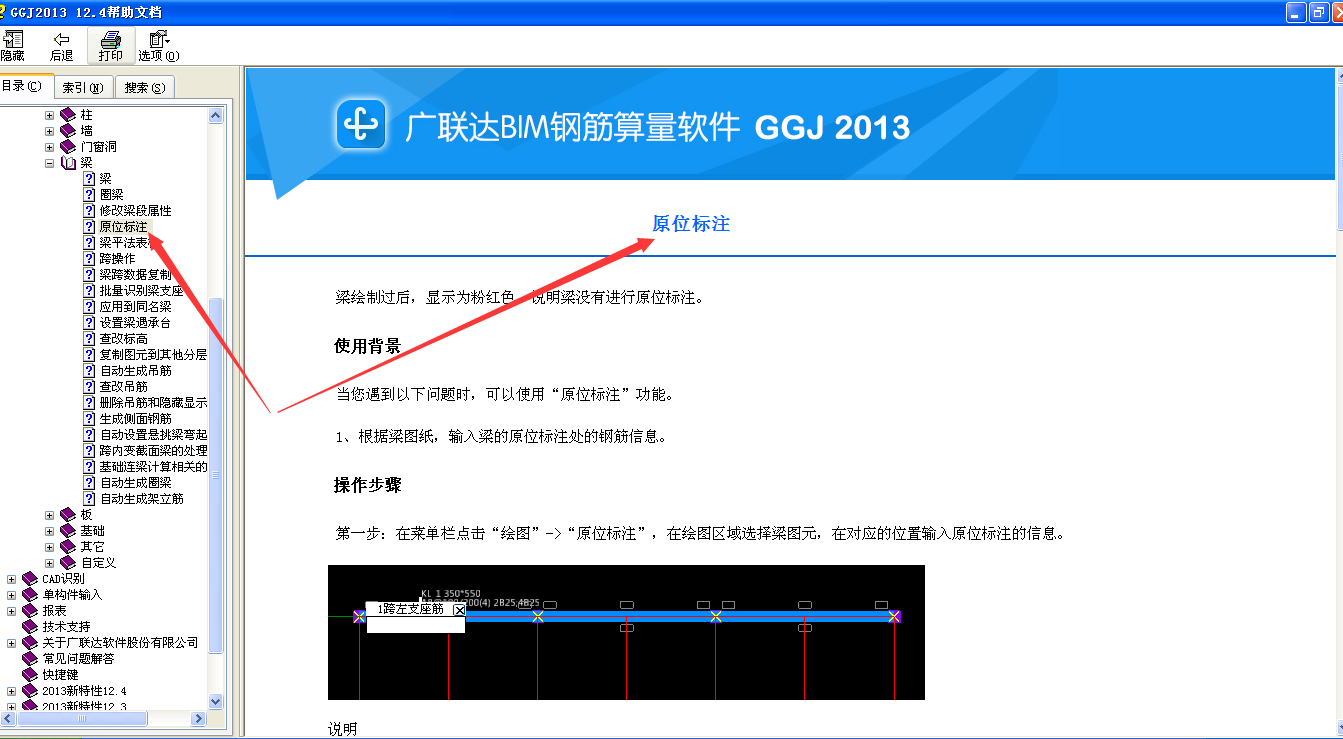1343x739 pixels.
Task: Open the 自动生成架立筋 topic
Action: click(141, 499)
